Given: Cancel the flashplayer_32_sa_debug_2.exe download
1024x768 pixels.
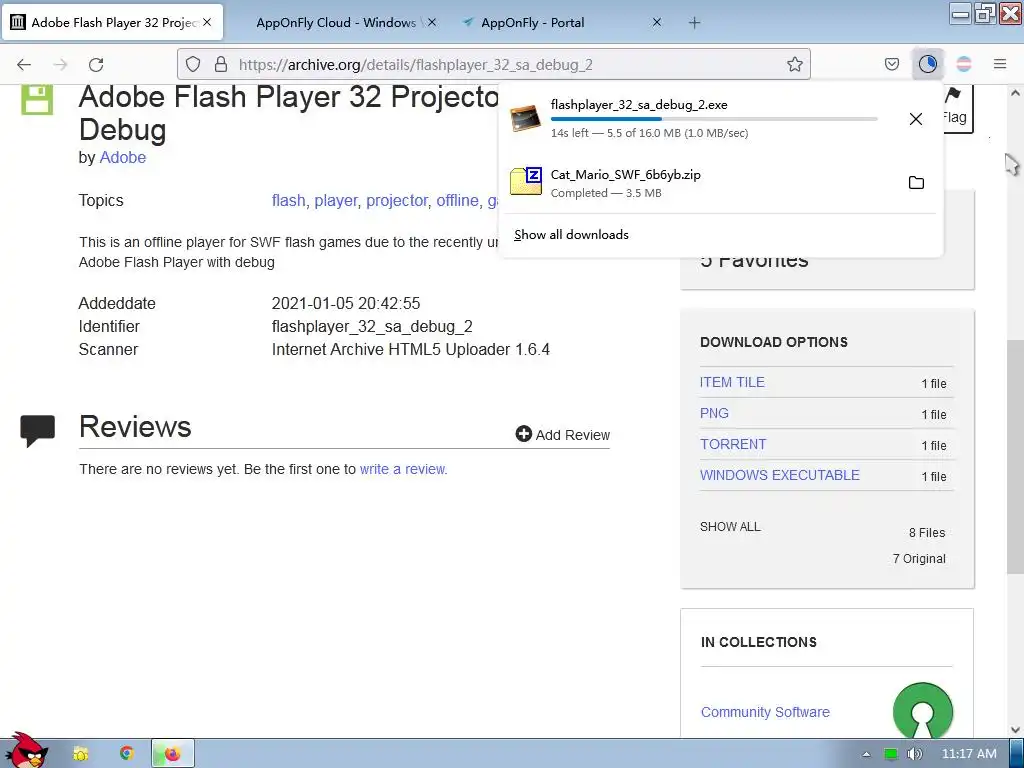Looking at the screenshot, I should coord(916,119).
